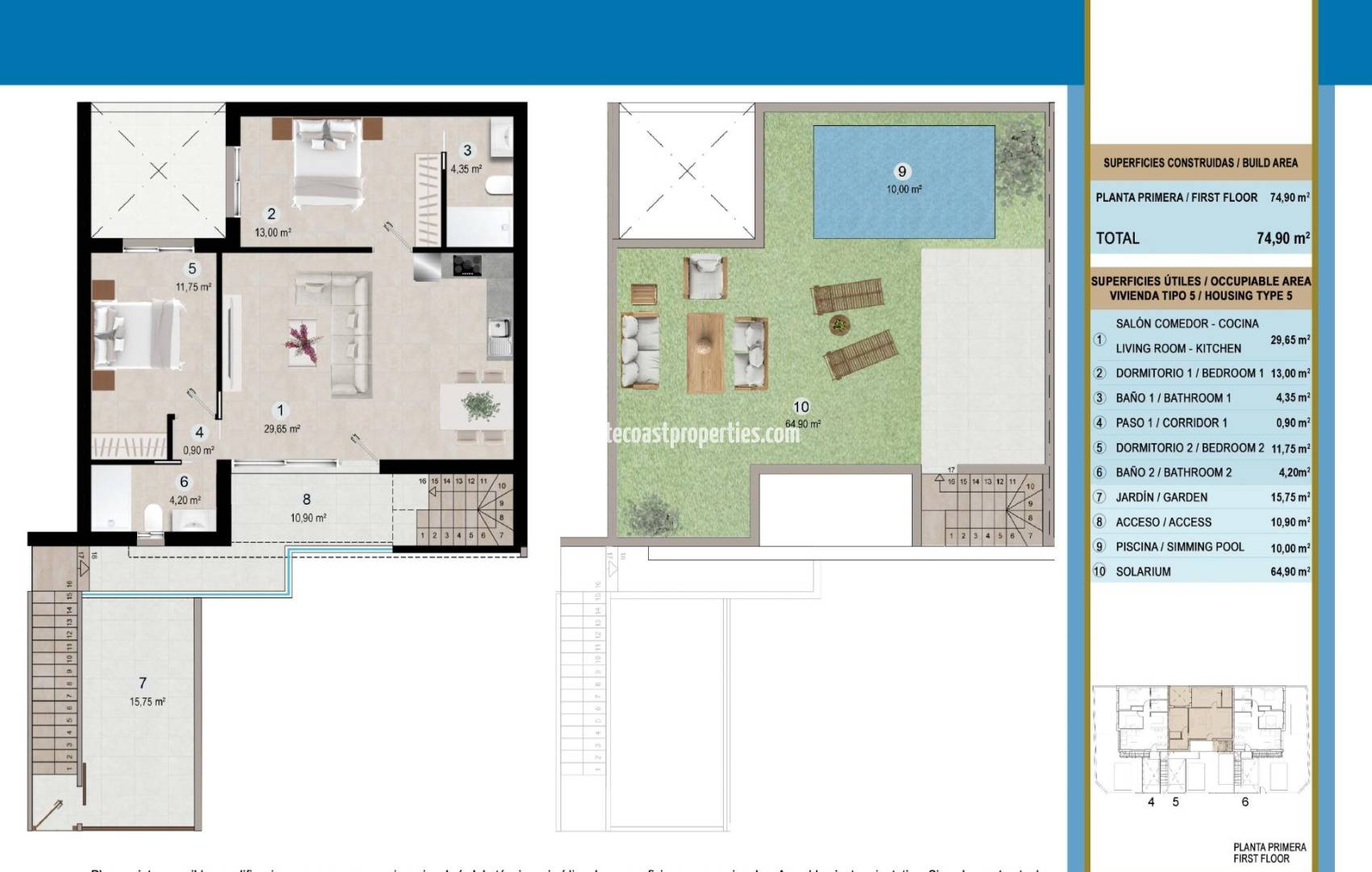This screenshot has height=872, width=1372.
Task: Click 'SUPERFICIES ÚTILES / OCCUPIABLE AREA' heading
Action: 1201,281
